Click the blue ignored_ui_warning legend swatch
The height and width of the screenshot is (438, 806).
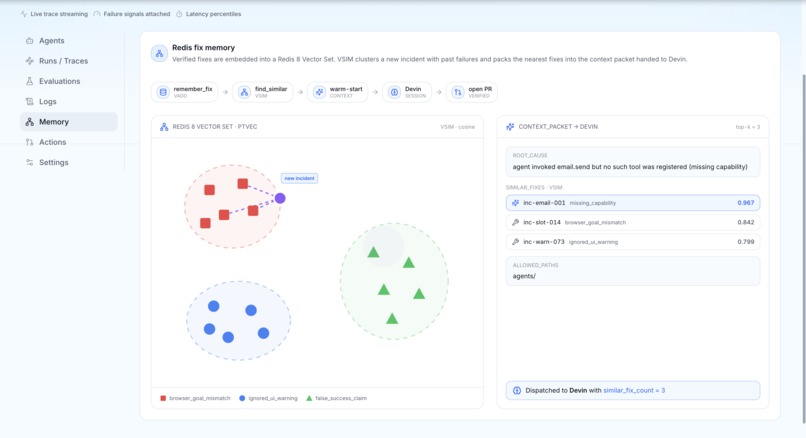242,398
